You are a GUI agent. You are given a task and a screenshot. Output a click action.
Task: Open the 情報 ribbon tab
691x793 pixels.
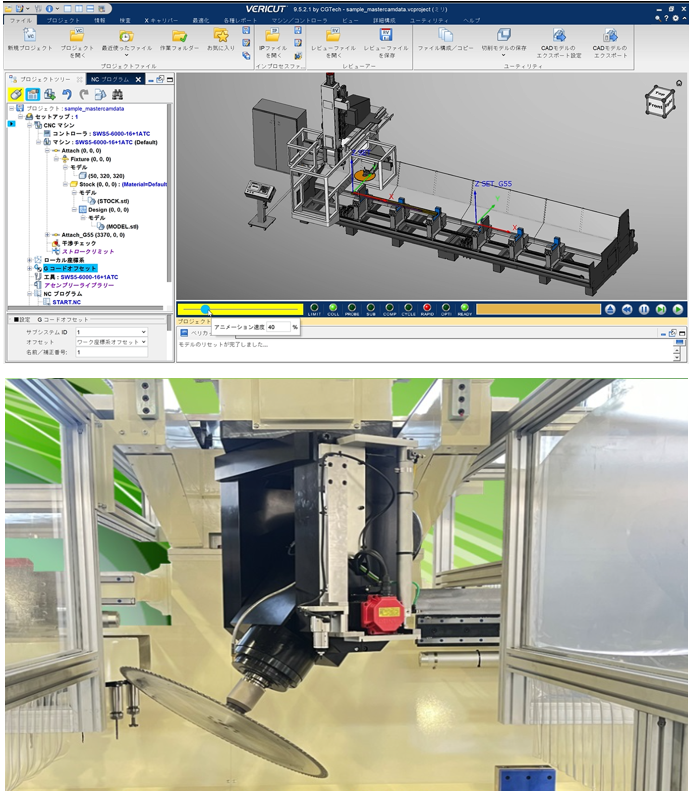click(x=100, y=20)
